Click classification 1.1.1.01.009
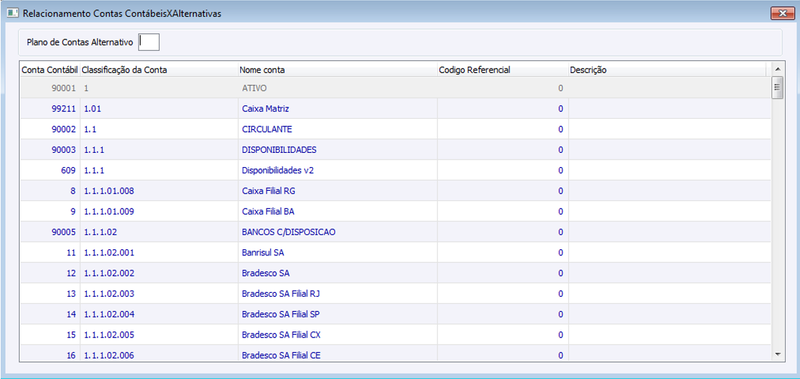 coord(109,211)
